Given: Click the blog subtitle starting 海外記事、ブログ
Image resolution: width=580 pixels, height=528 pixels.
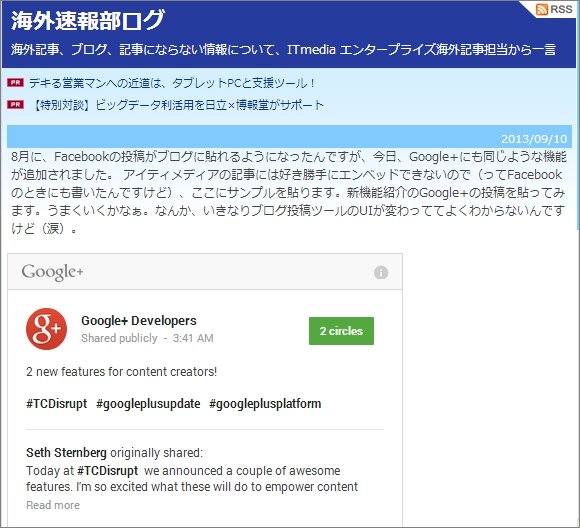Looking at the screenshot, I should (283, 50).
